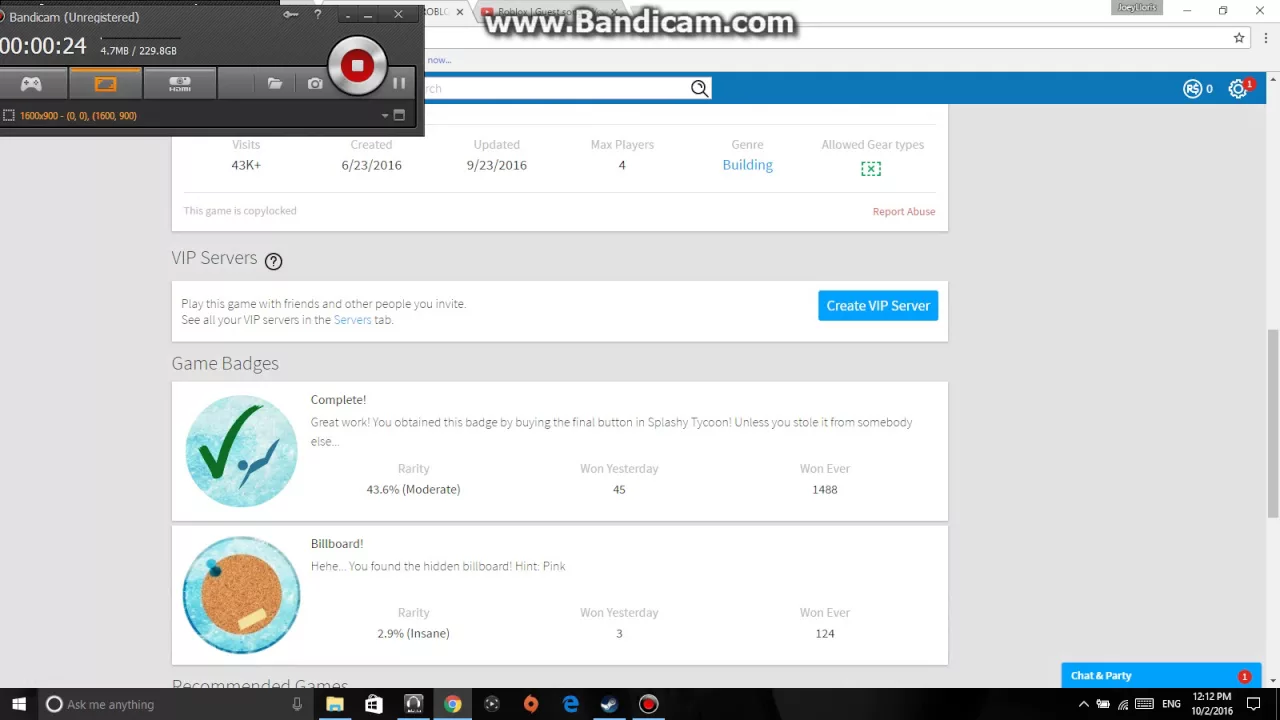Image resolution: width=1280 pixels, height=720 pixels.
Task: Click the Complete! badge title
Action: point(338,400)
